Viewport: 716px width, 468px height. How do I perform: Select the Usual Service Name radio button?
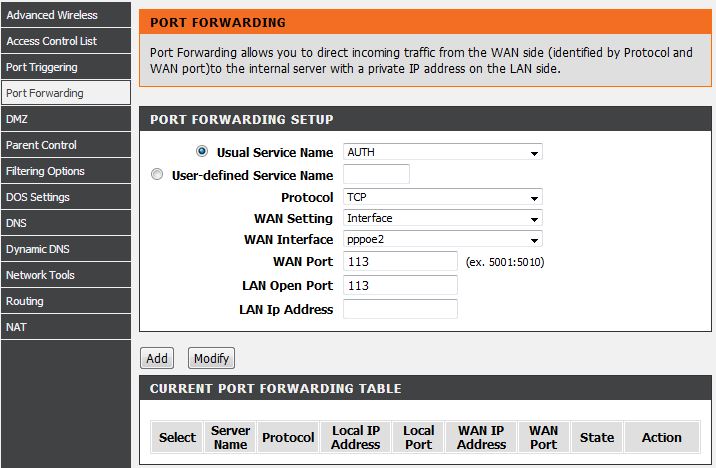click(x=202, y=152)
